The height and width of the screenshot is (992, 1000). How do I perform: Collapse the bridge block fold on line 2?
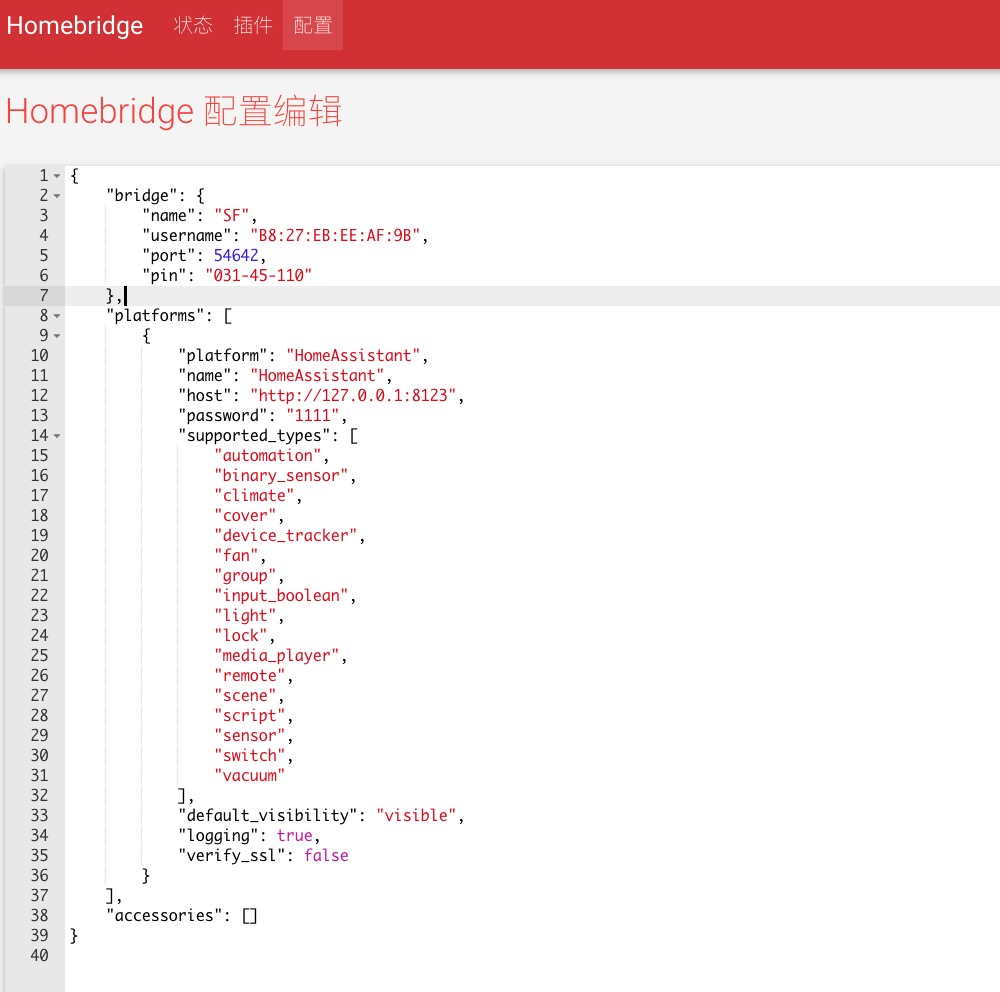point(57,196)
